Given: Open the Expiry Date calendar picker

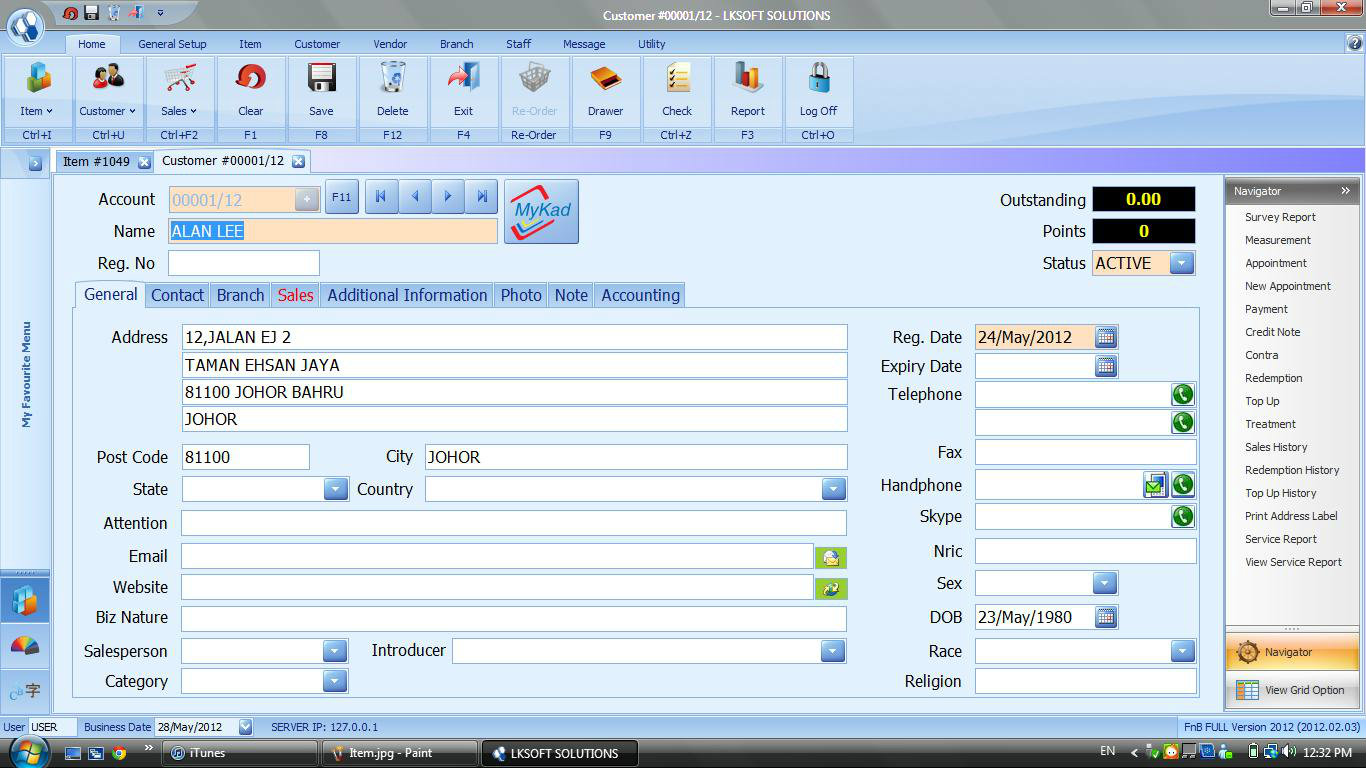Looking at the screenshot, I should point(1105,366).
